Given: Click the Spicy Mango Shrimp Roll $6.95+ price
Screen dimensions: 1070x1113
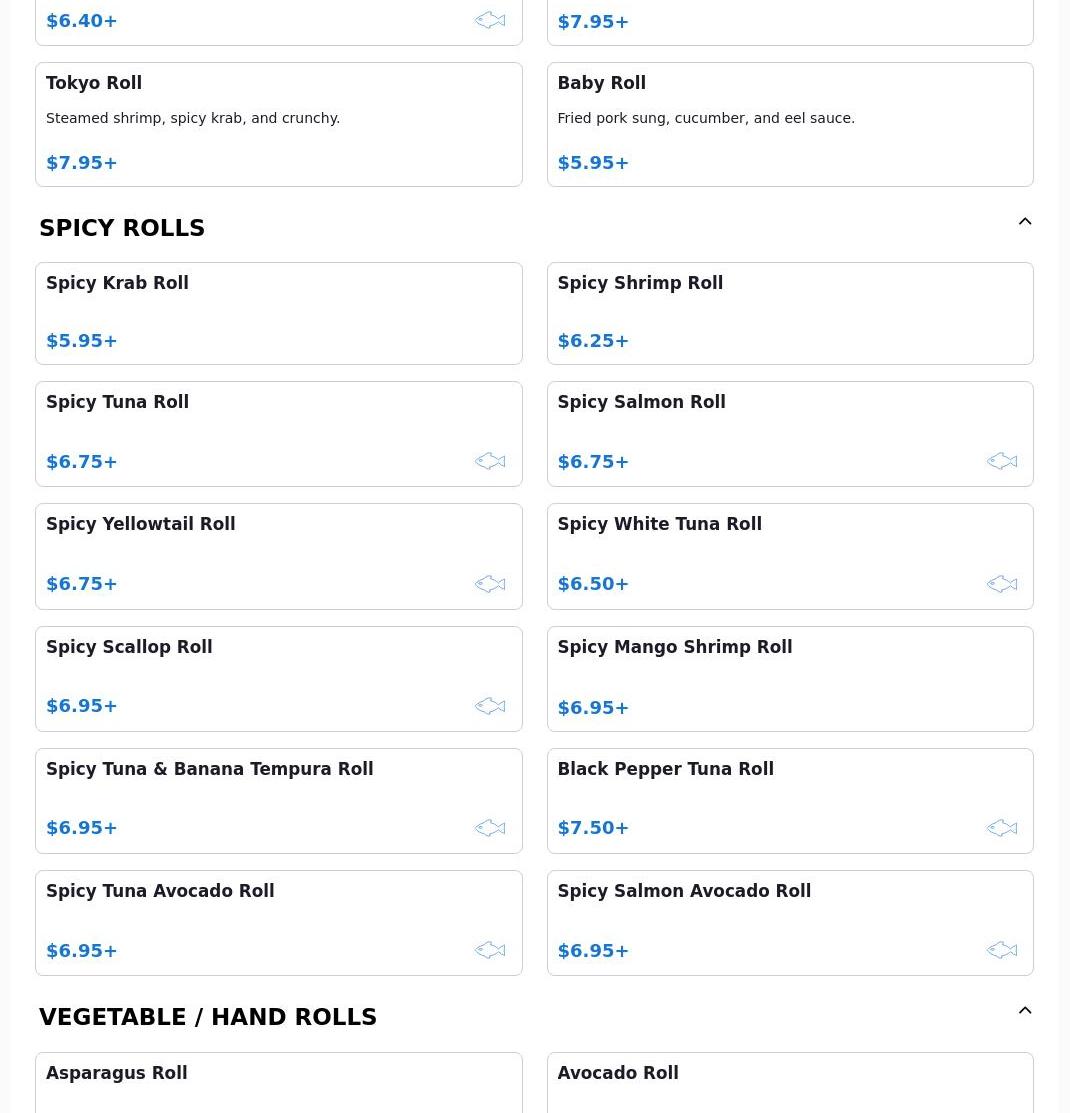Looking at the screenshot, I should pos(593,708).
